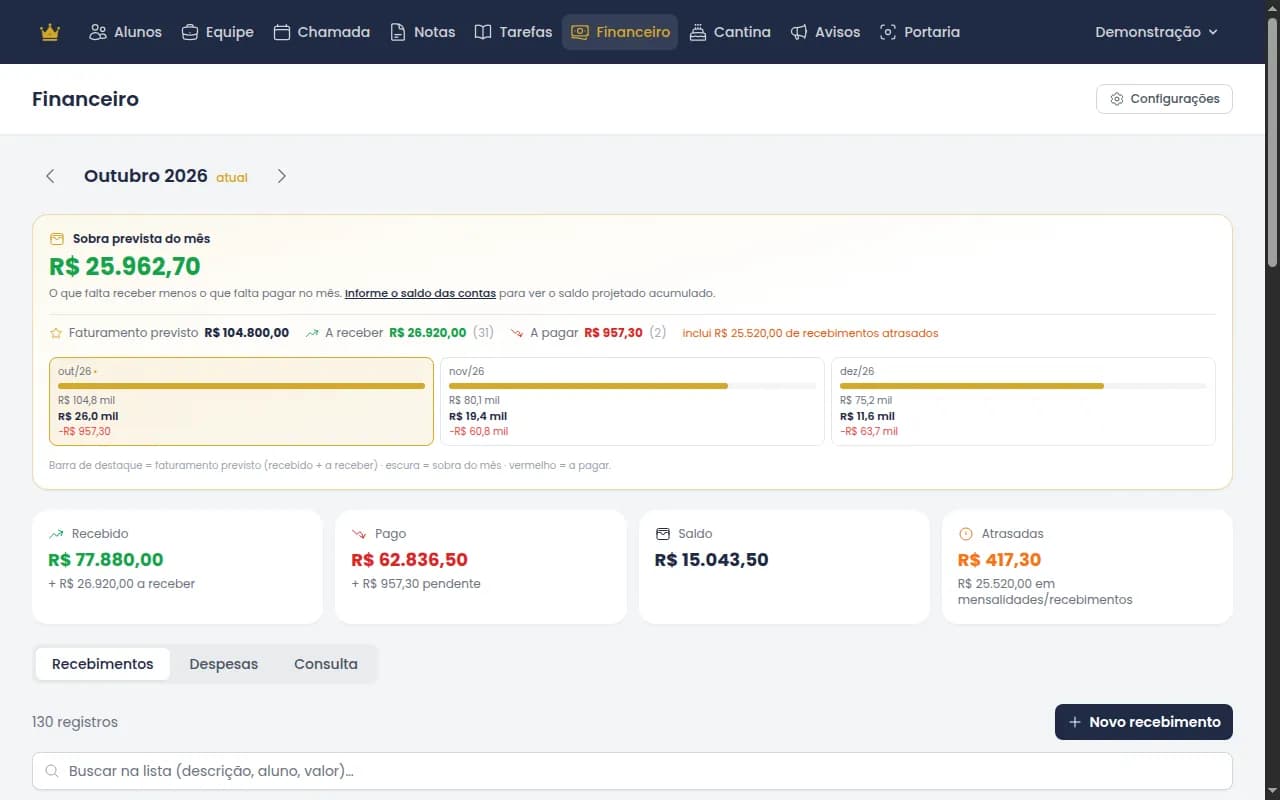Screen dimensions: 1280x800
Task: Click the R$ 77.880,00 received amount
Action: click(106, 560)
